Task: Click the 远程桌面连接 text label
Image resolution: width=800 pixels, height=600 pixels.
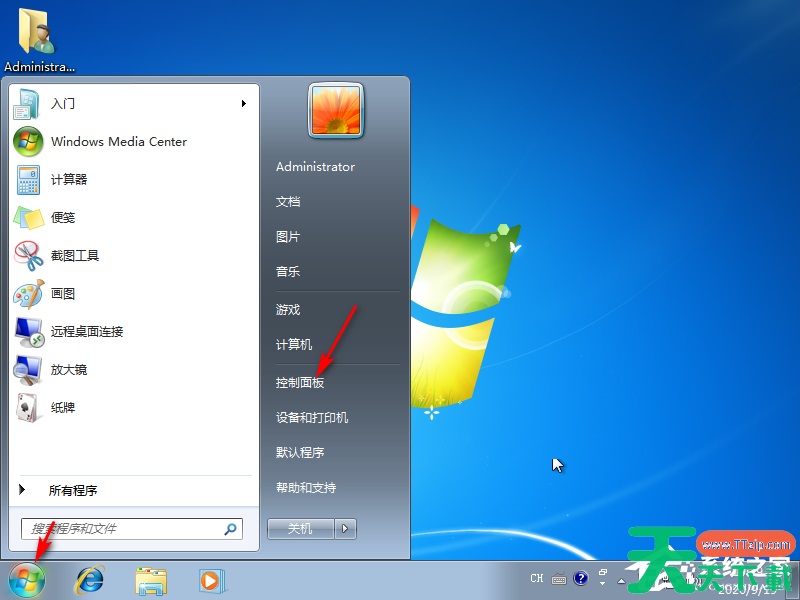Action: point(87,332)
